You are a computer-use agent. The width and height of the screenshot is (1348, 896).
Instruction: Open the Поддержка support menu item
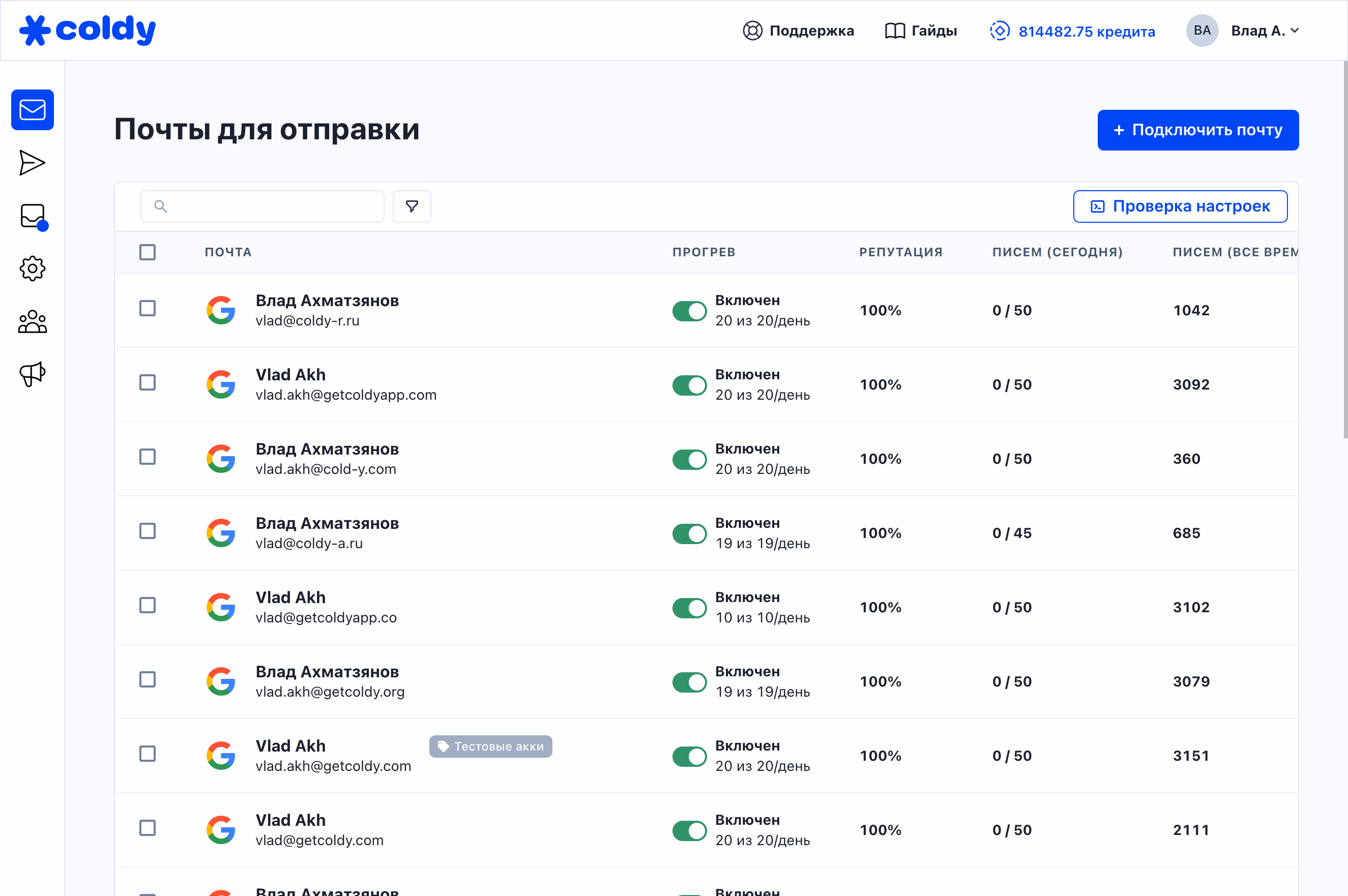pyautogui.click(x=798, y=31)
